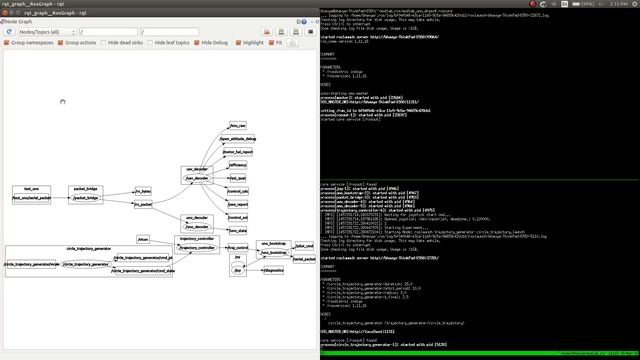Focus the namespace filter field
Viewport: 640px width, 360px height.
click(x=108, y=32)
